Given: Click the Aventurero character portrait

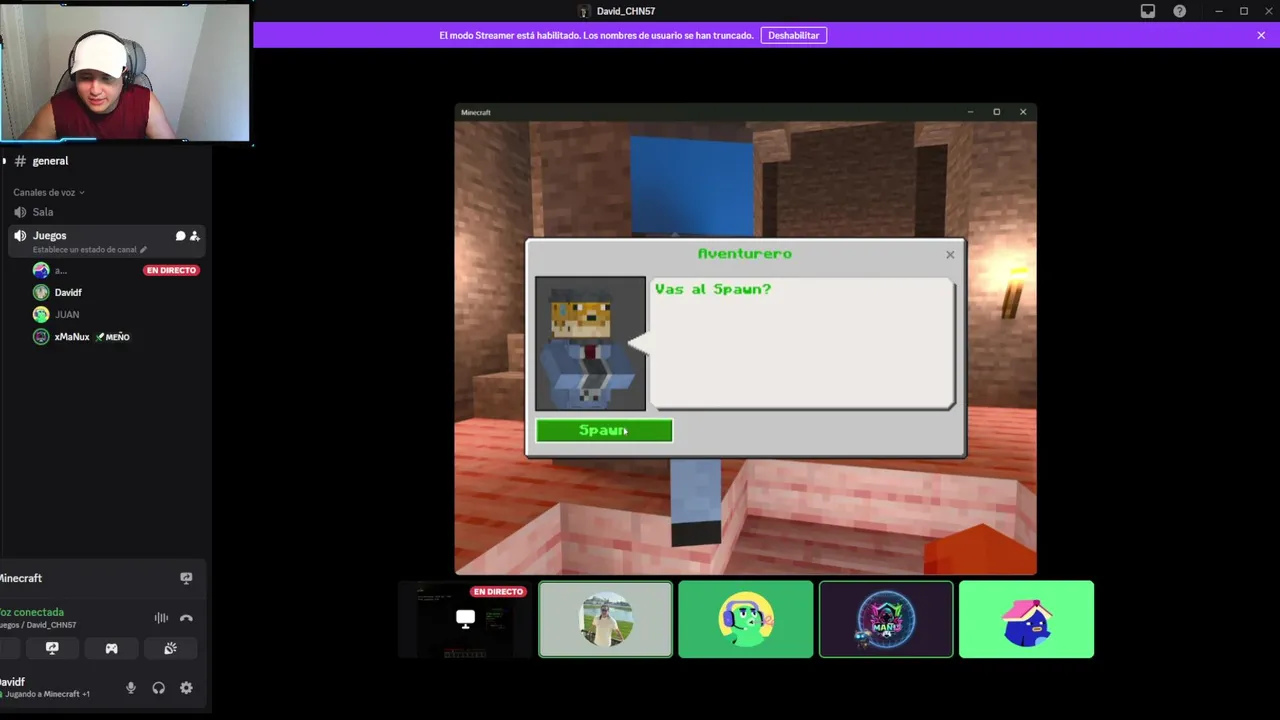Looking at the screenshot, I should (590, 344).
